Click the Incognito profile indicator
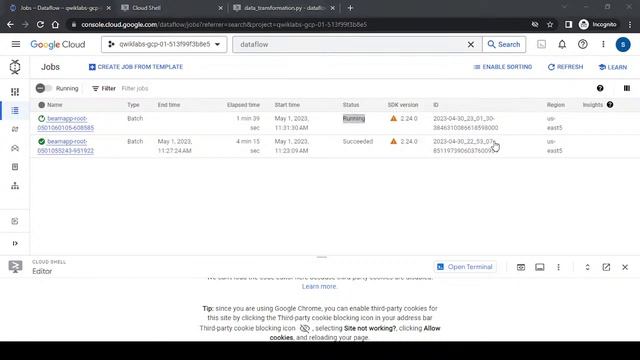This screenshot has width=640, height=360. click(x=598, y=24)
